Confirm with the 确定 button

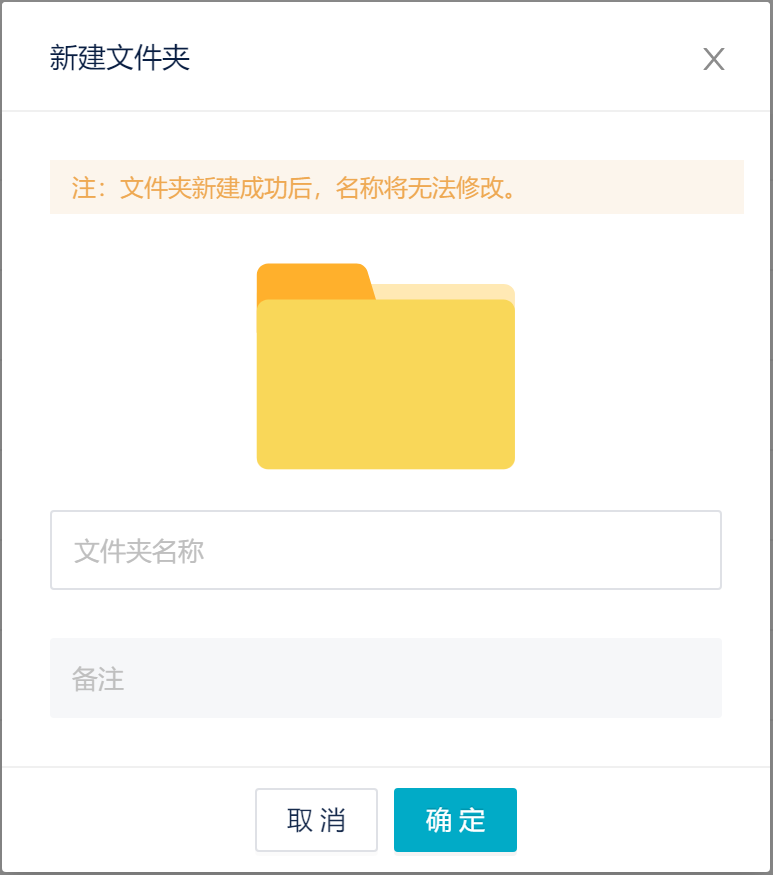coord(455,820)
